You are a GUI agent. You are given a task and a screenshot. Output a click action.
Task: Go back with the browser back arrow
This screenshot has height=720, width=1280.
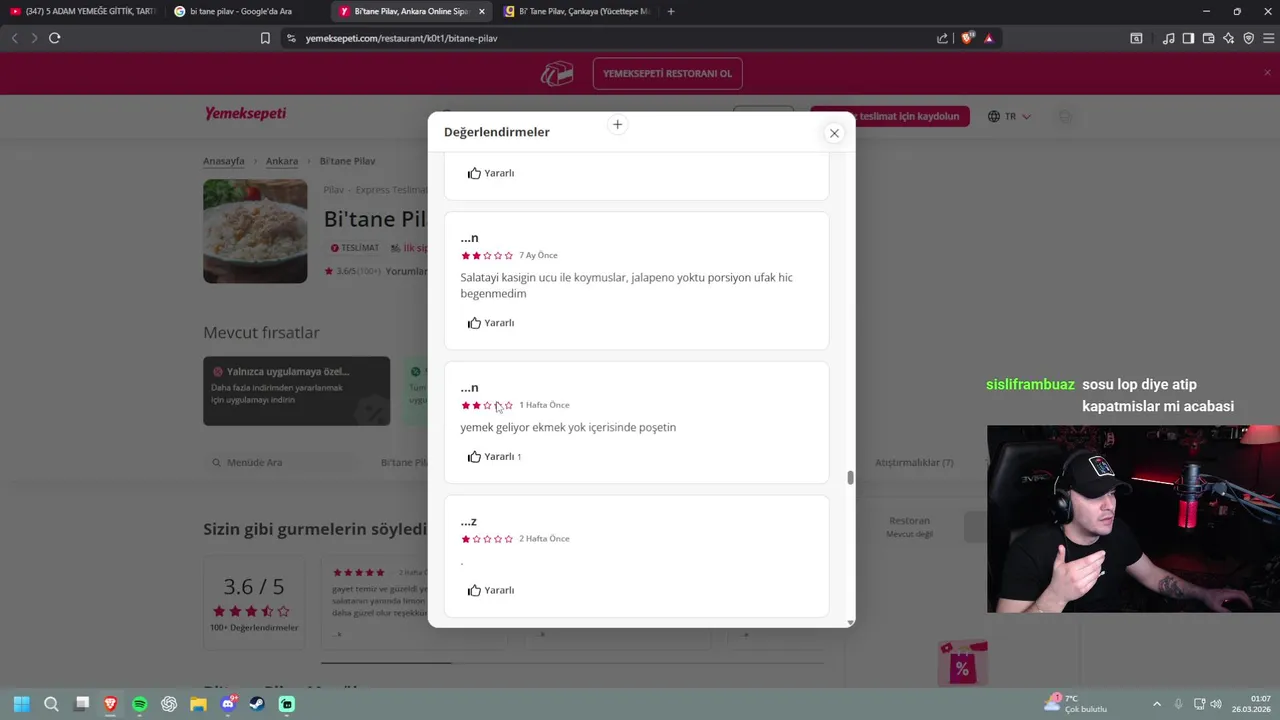coord(15,38)
